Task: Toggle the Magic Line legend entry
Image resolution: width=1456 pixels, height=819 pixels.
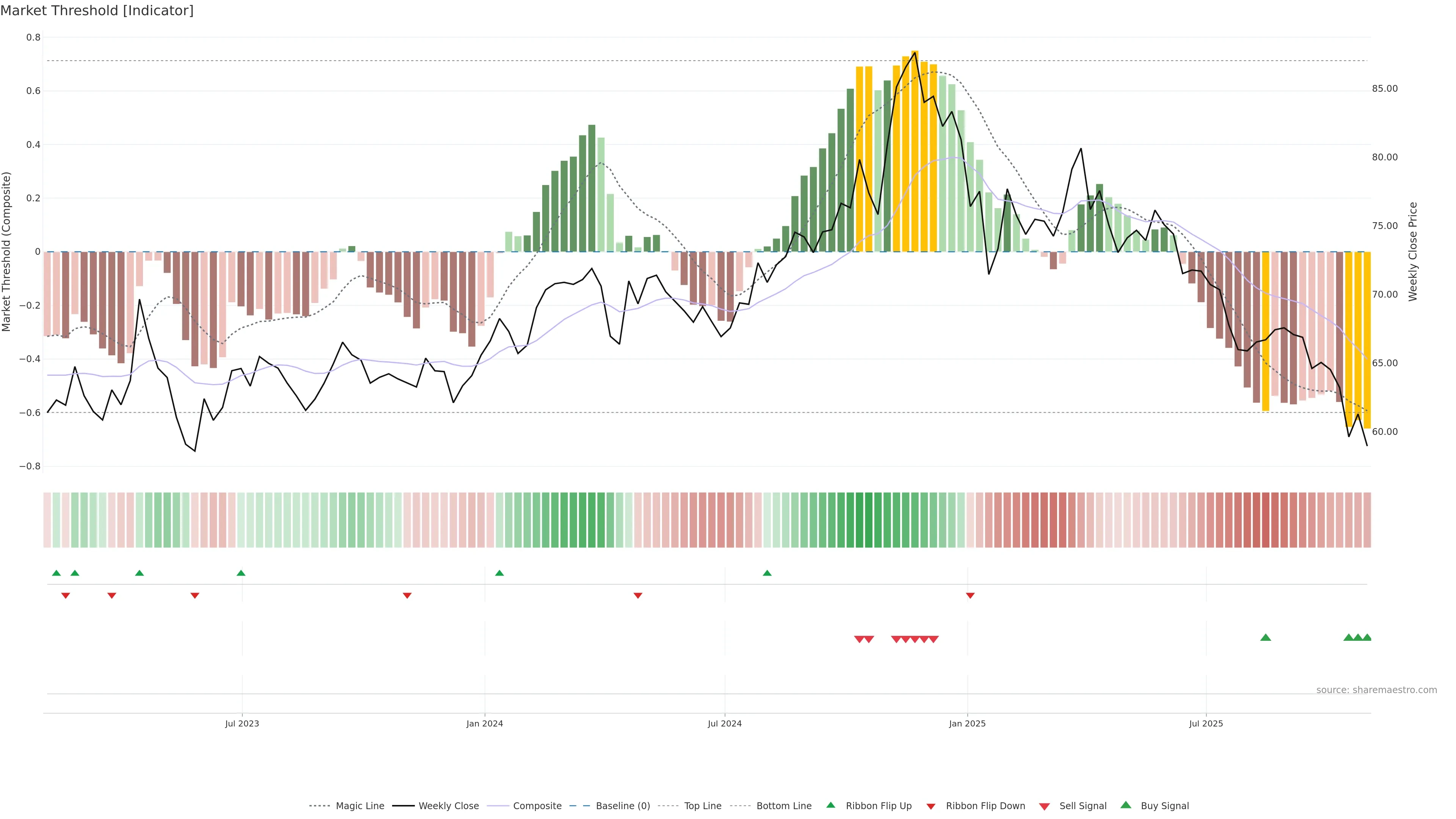Action: (359, 806)
